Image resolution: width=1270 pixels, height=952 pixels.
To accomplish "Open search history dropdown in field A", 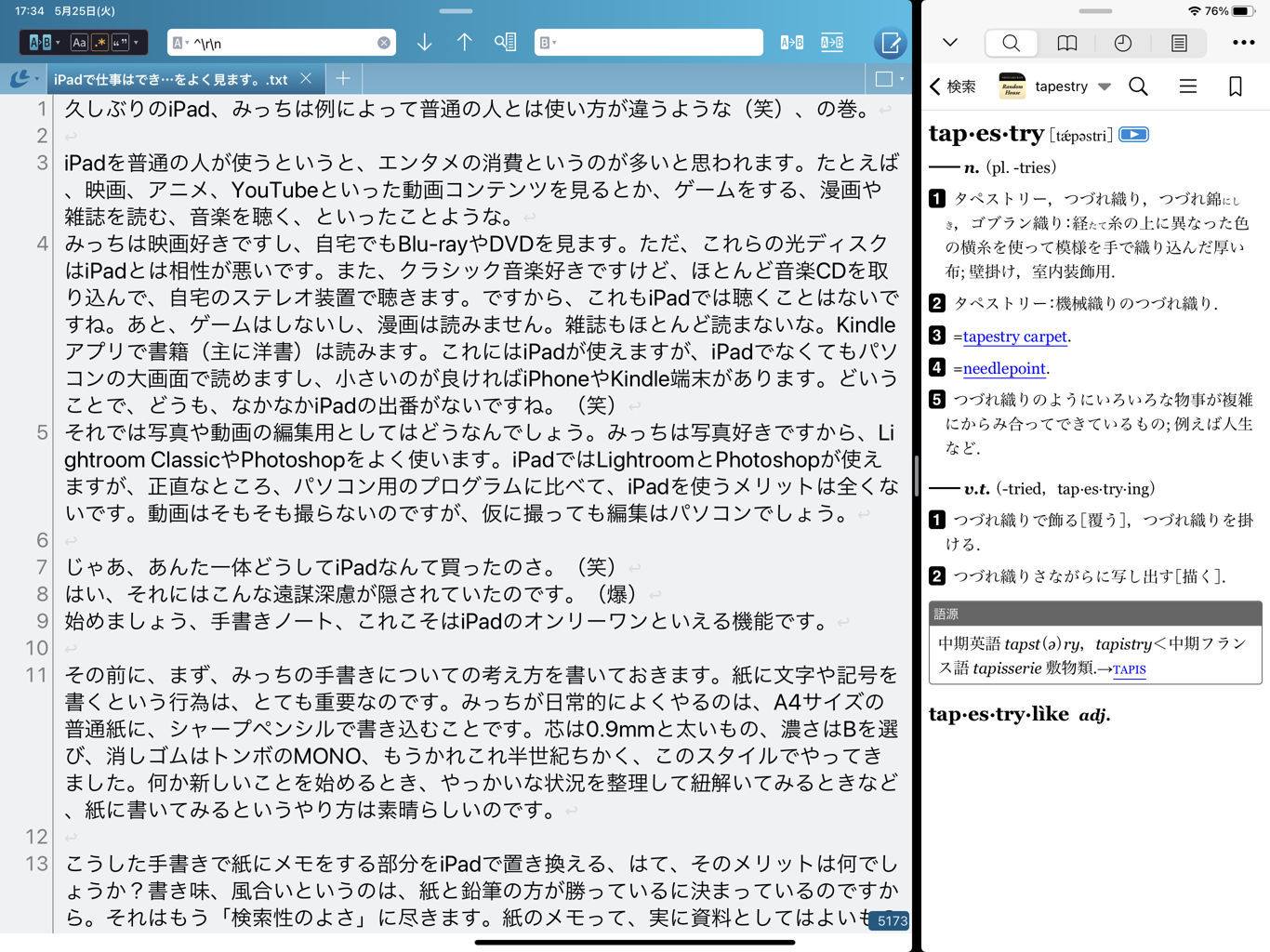I will 180,43.
